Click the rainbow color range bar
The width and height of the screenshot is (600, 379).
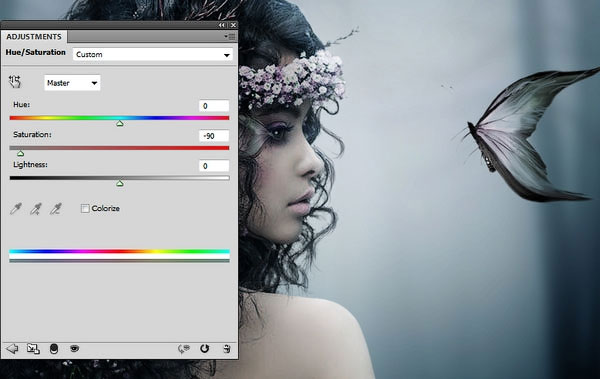pos(119,252)
